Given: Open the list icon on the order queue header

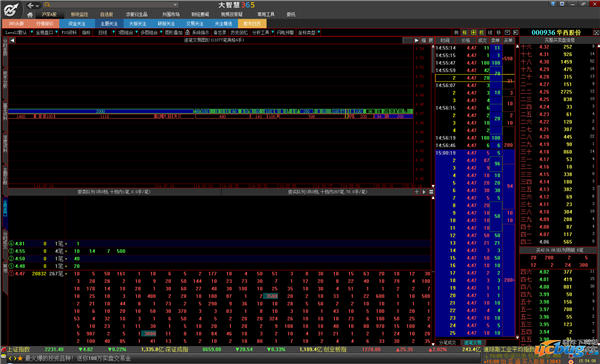Looking at the screenshot, I should tap(431, 192).
